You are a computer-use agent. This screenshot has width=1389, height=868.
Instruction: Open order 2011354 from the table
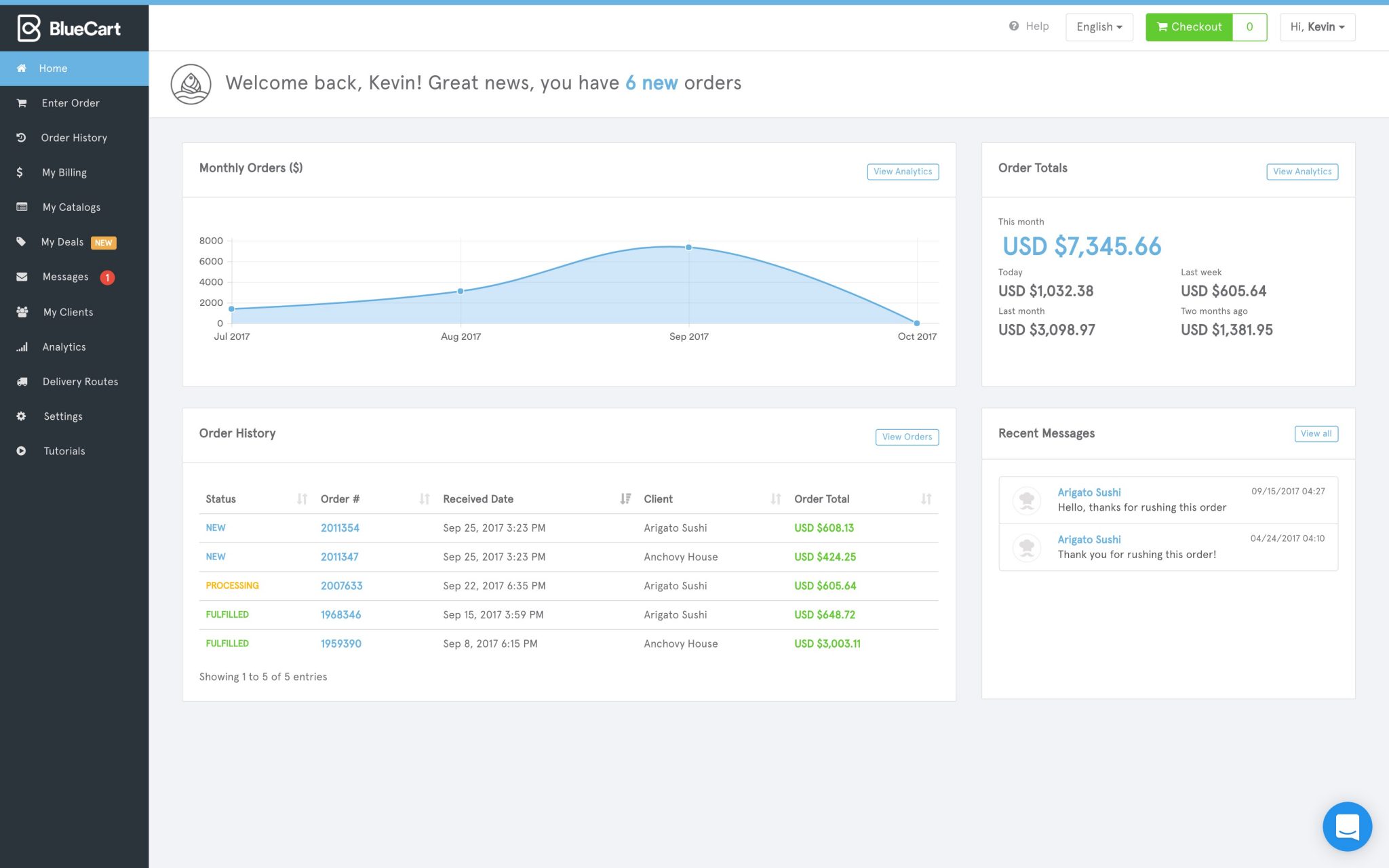[x=340, y=528]
